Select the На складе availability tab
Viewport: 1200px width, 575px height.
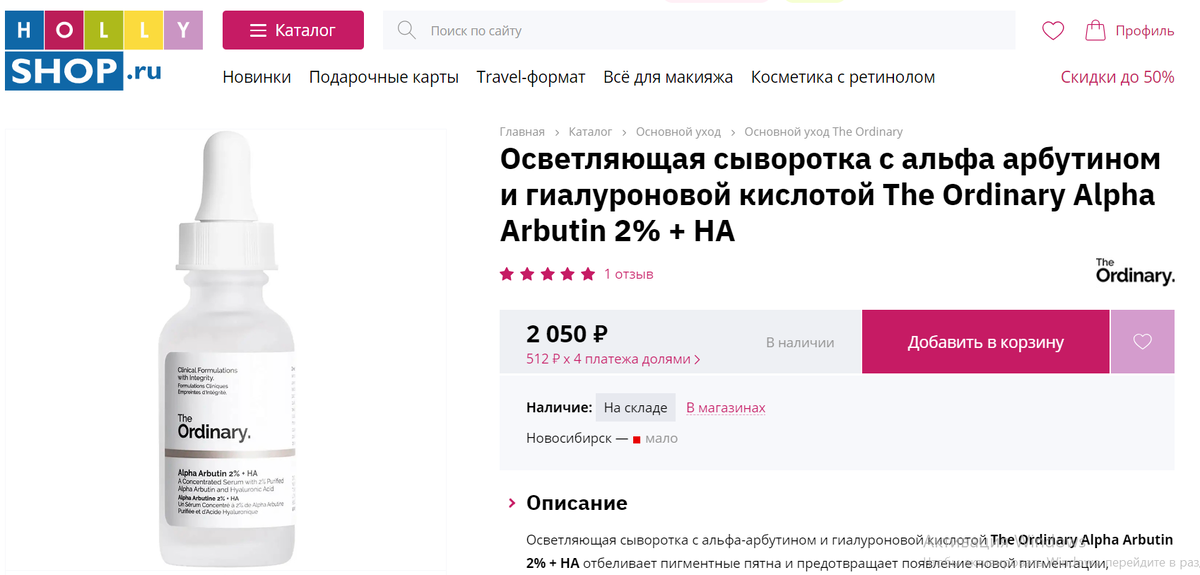(635, 407)
